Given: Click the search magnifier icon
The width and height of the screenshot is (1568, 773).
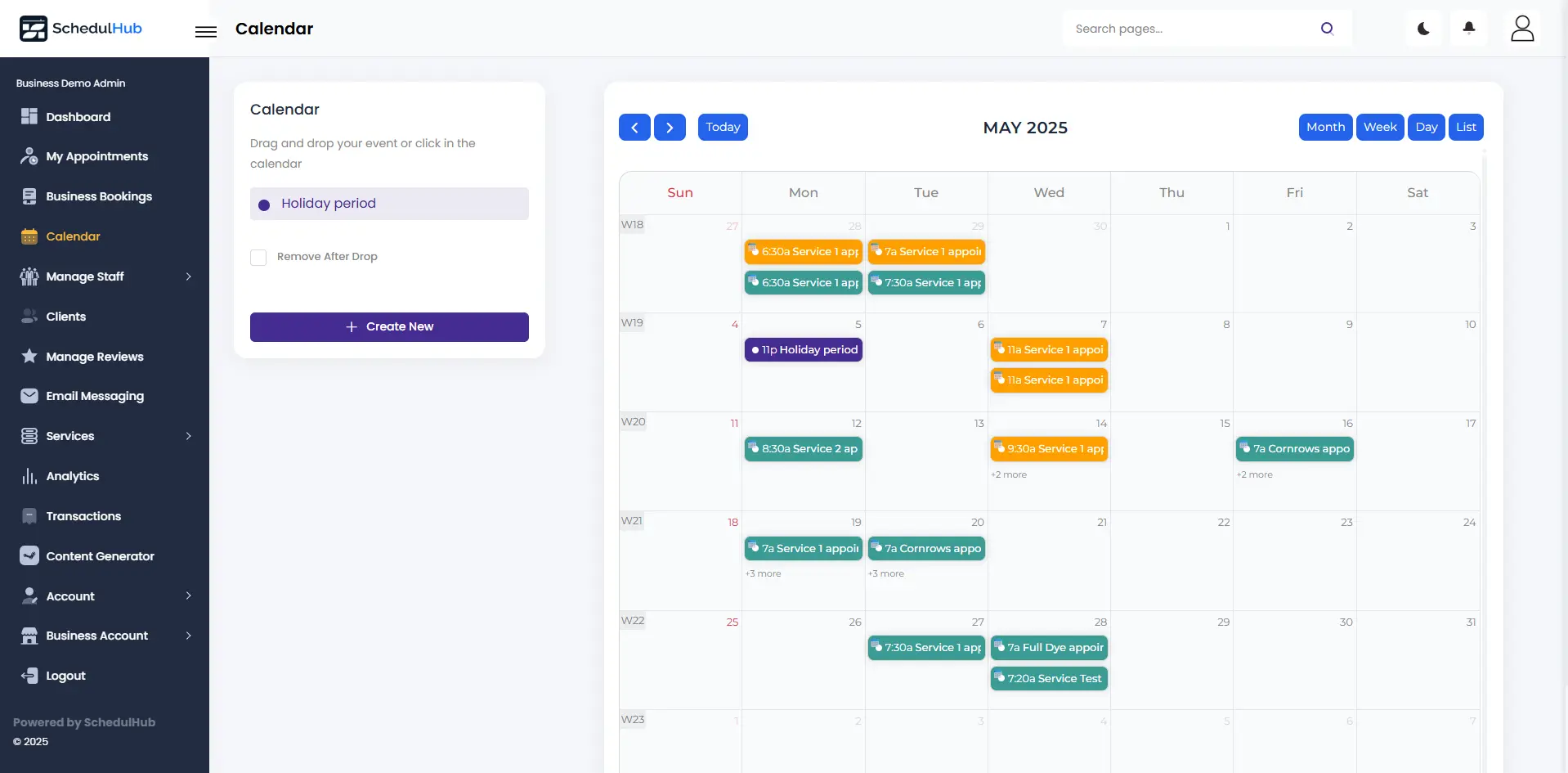Looking at the screenshot, I should tap(1327, 29).
